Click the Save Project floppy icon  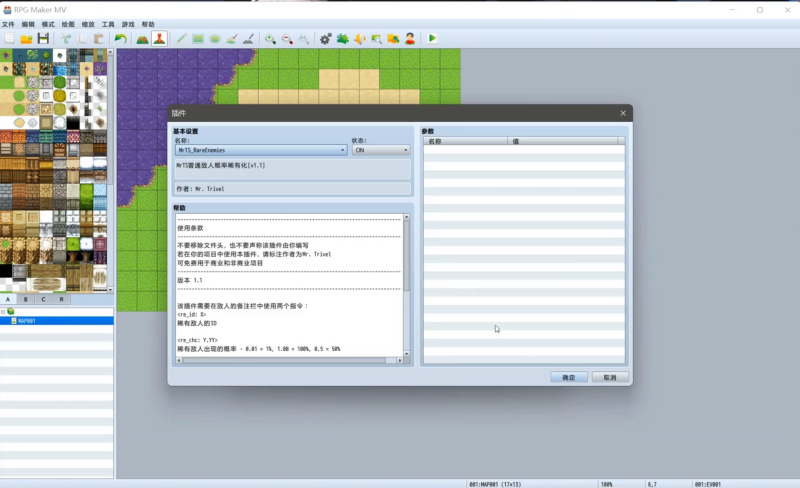click(43, 38)
